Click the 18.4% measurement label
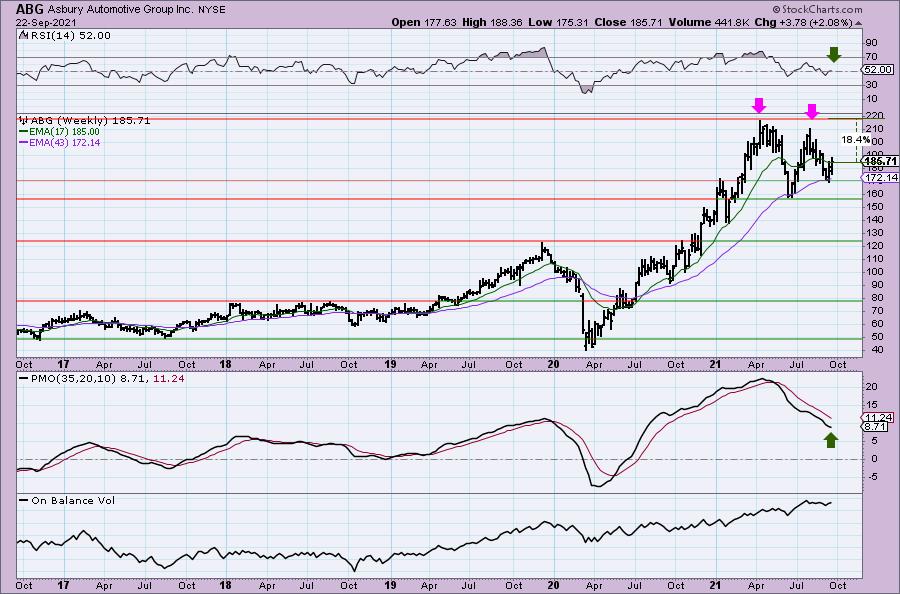This screenshot has height=594, width=900. (855, 139)
